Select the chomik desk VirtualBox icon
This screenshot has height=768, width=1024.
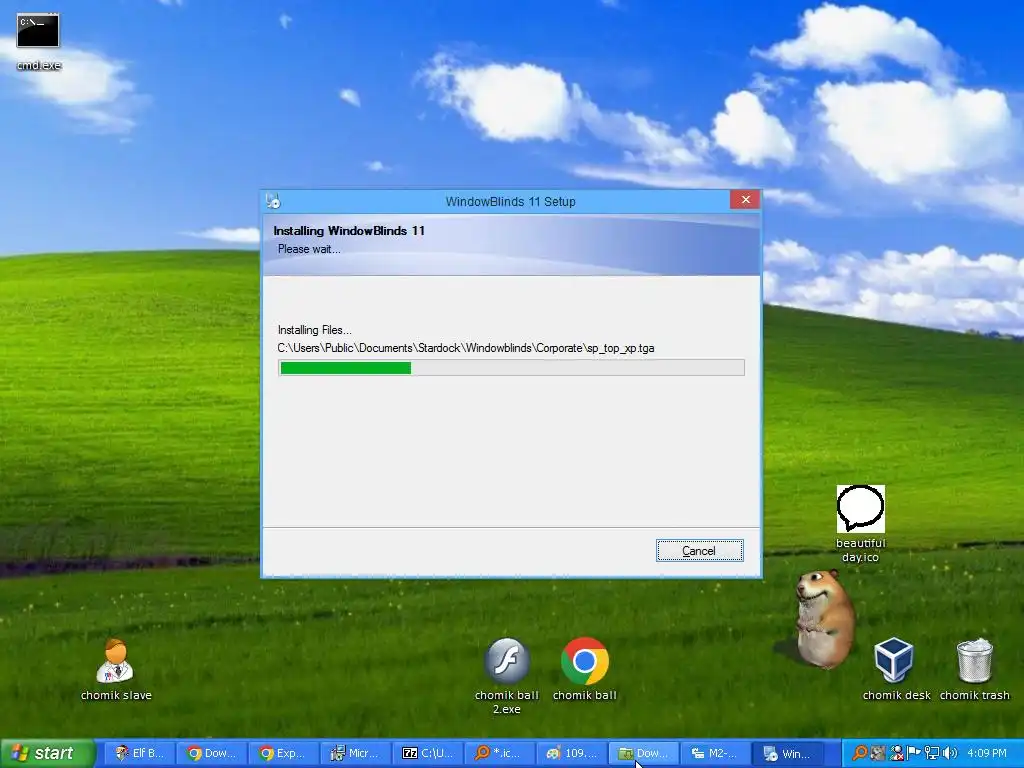(896, 670)
